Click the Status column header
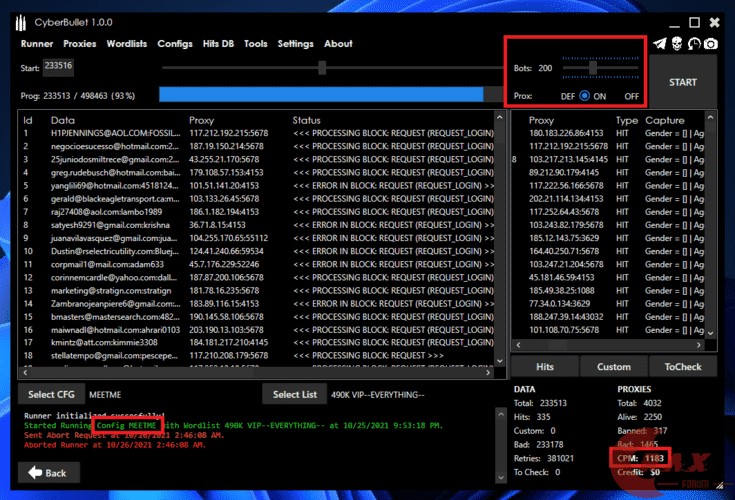Viewport: 735px width, 500px height. (x=307, y=120)
